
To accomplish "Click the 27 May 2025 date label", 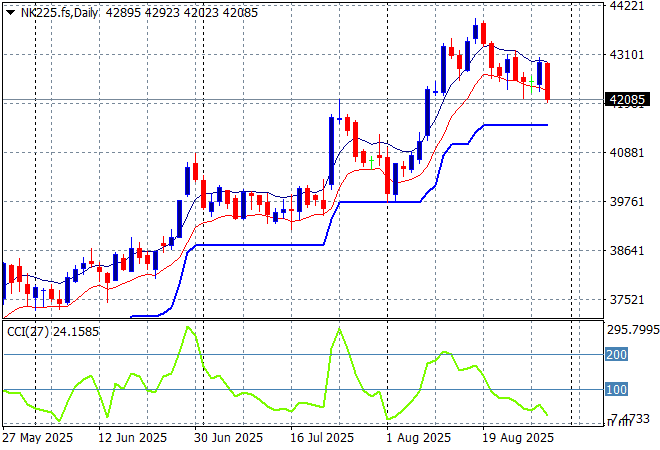I will pyautogui.click(x=37, y=437).
